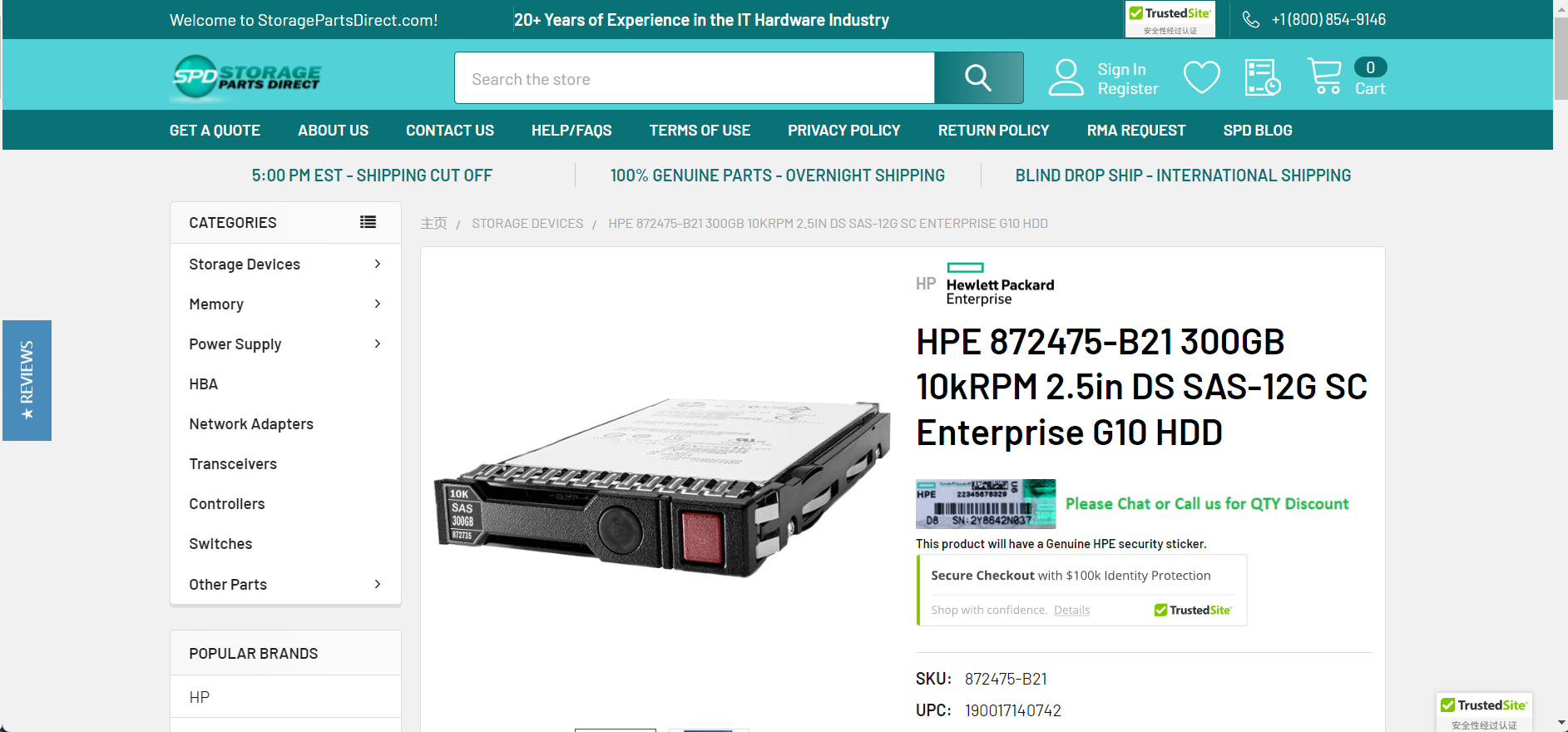
Task: Go to STORAGE DEVICES breadcrumb
Action: [x=527, y=223]
